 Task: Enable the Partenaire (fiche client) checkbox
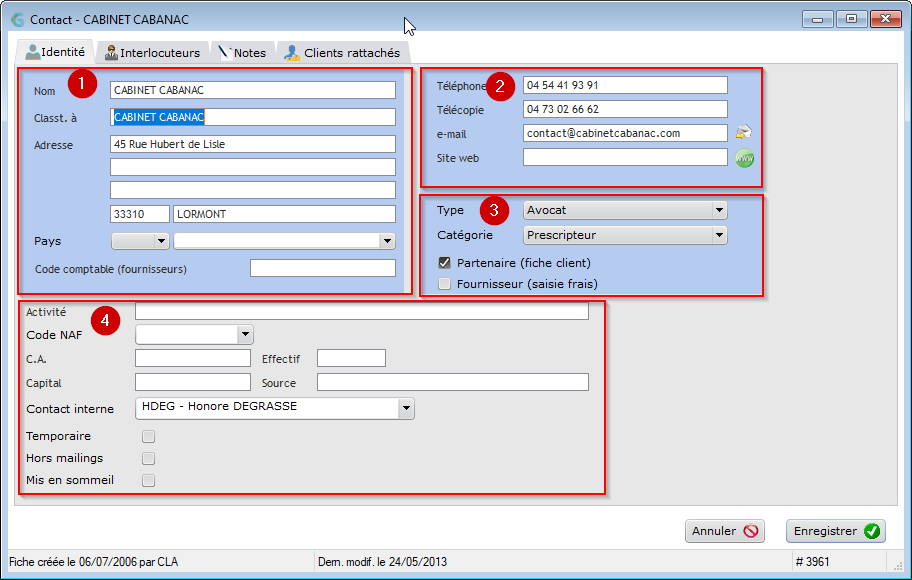444,263
